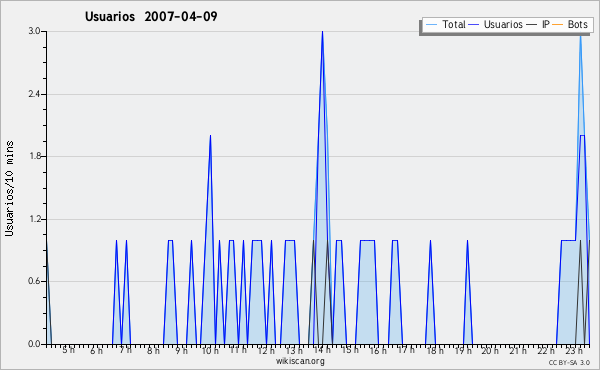Viewport: 600px width, 370px height.
Task: Click the '6 h' x-axis label
Action: (96, 350)
